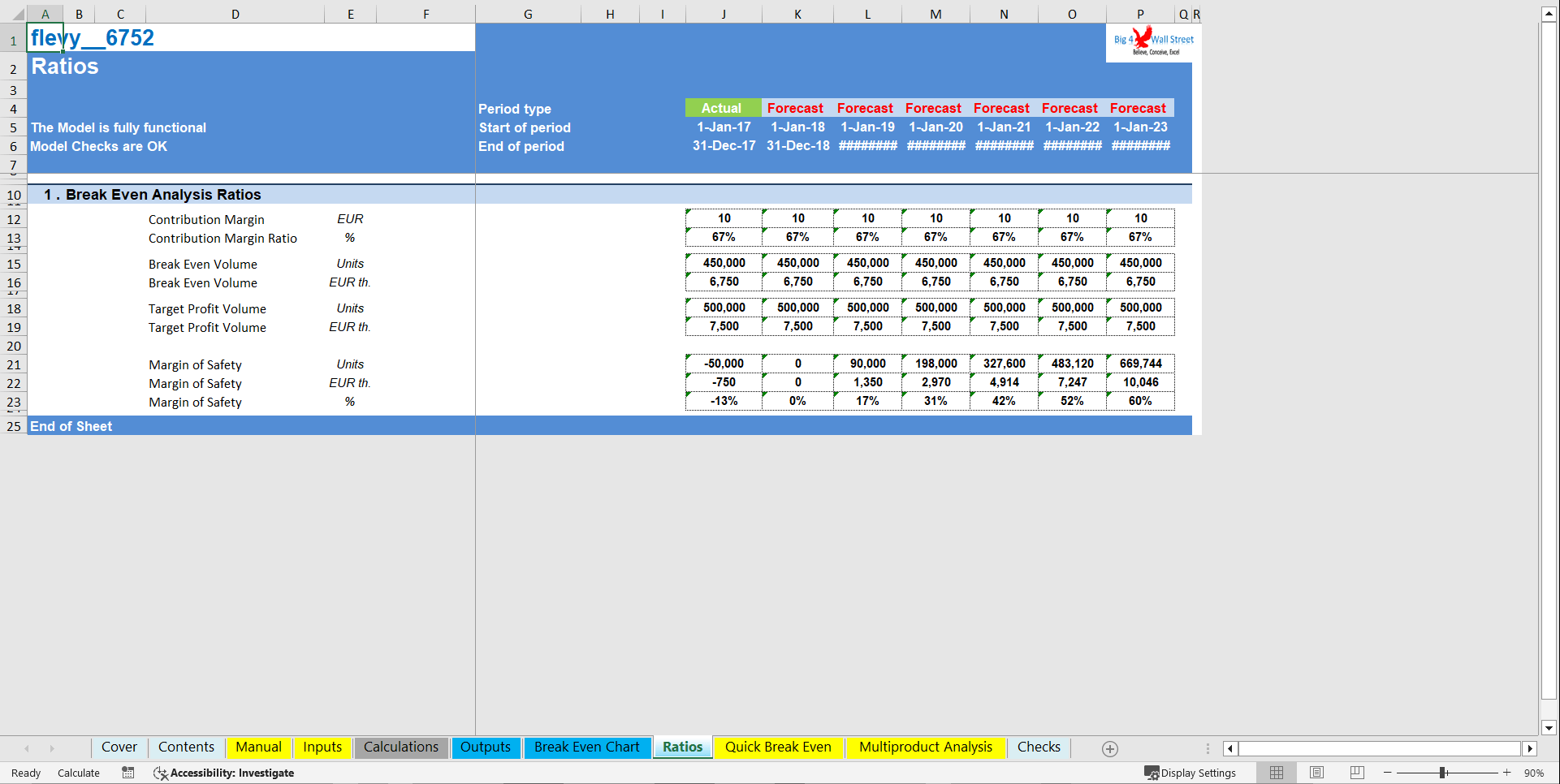Open Display Settings from the status bar
This screenshot has height=784, width=1560.
(1191, 773)
